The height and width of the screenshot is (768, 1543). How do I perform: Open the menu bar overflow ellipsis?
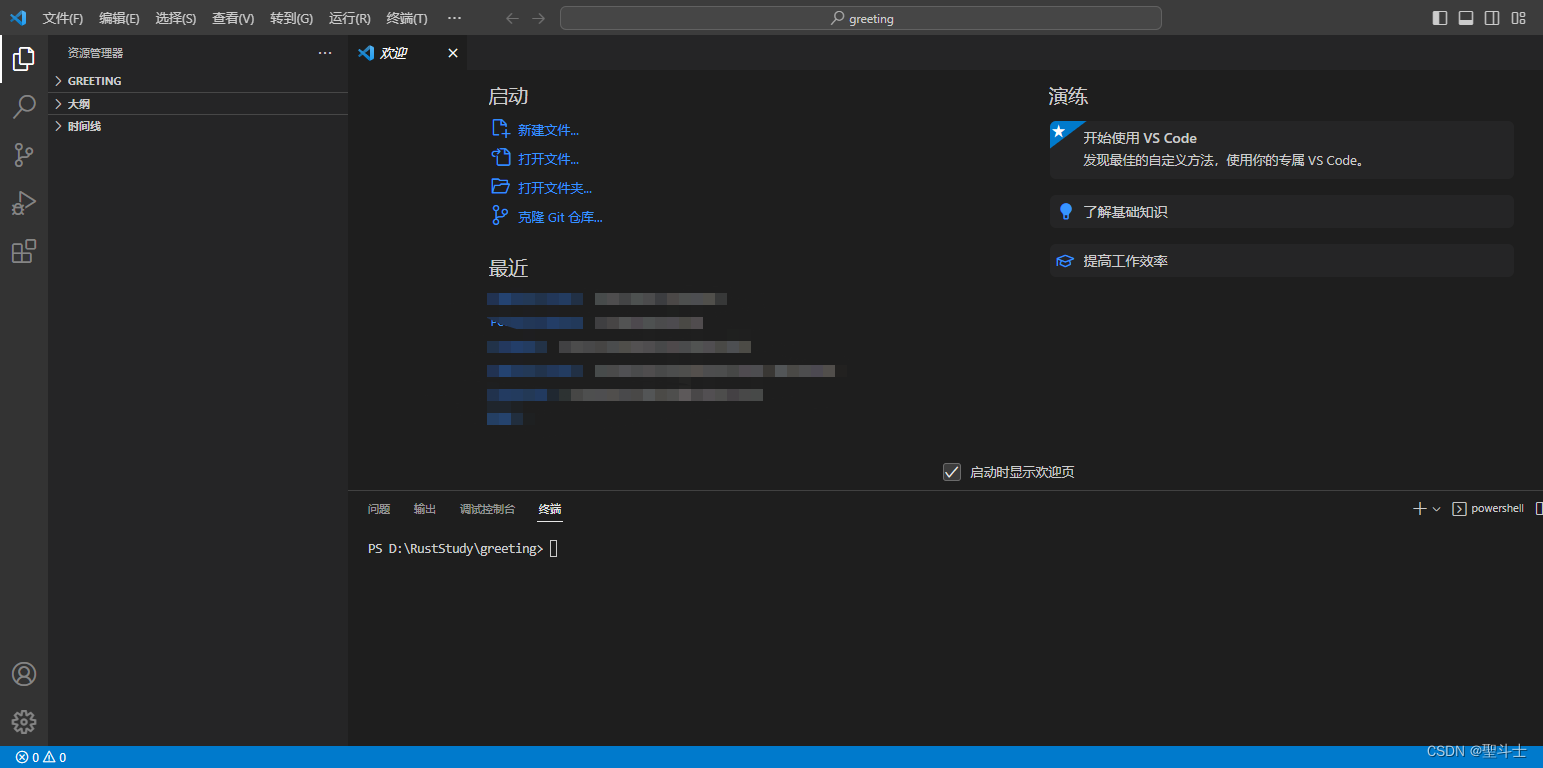coord(455,18)
